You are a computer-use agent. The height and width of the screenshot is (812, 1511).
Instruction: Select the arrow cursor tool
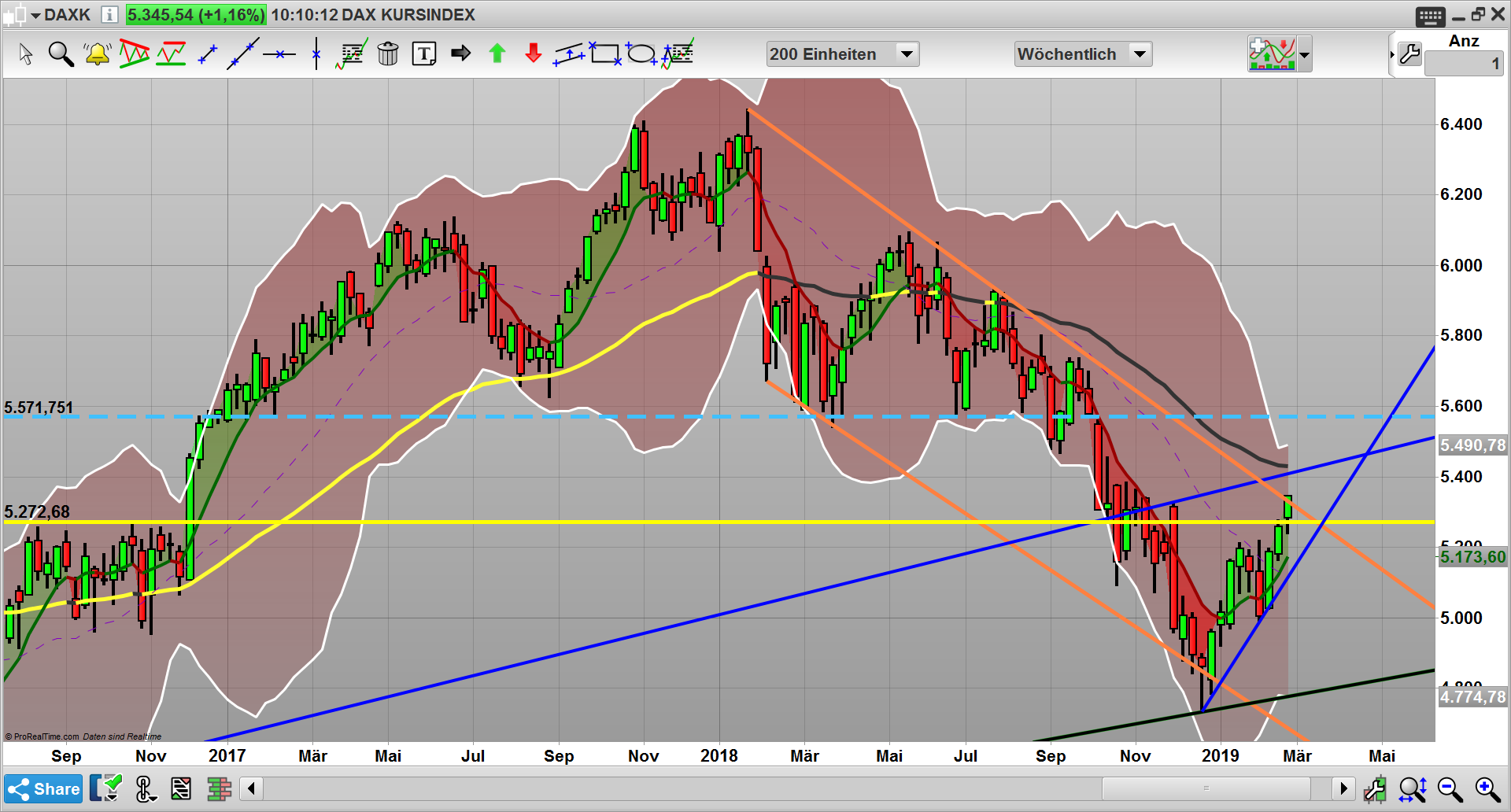pyautogui.click(x=25, y=54)
